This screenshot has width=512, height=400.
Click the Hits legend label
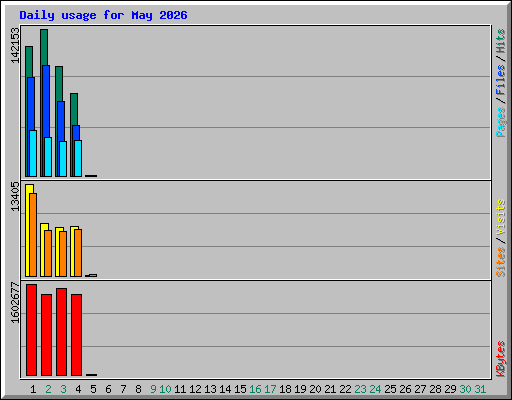point(500,41)
